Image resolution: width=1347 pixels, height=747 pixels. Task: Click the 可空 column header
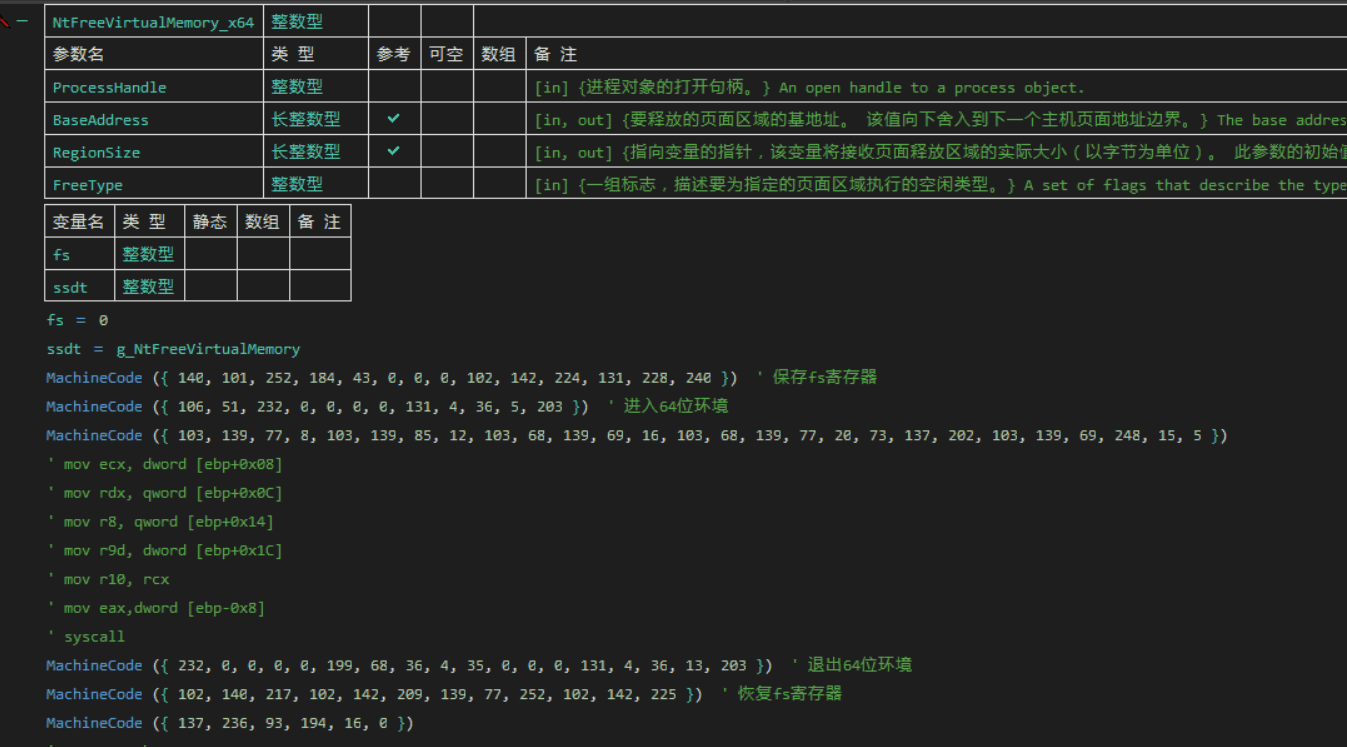coord(446,54)
